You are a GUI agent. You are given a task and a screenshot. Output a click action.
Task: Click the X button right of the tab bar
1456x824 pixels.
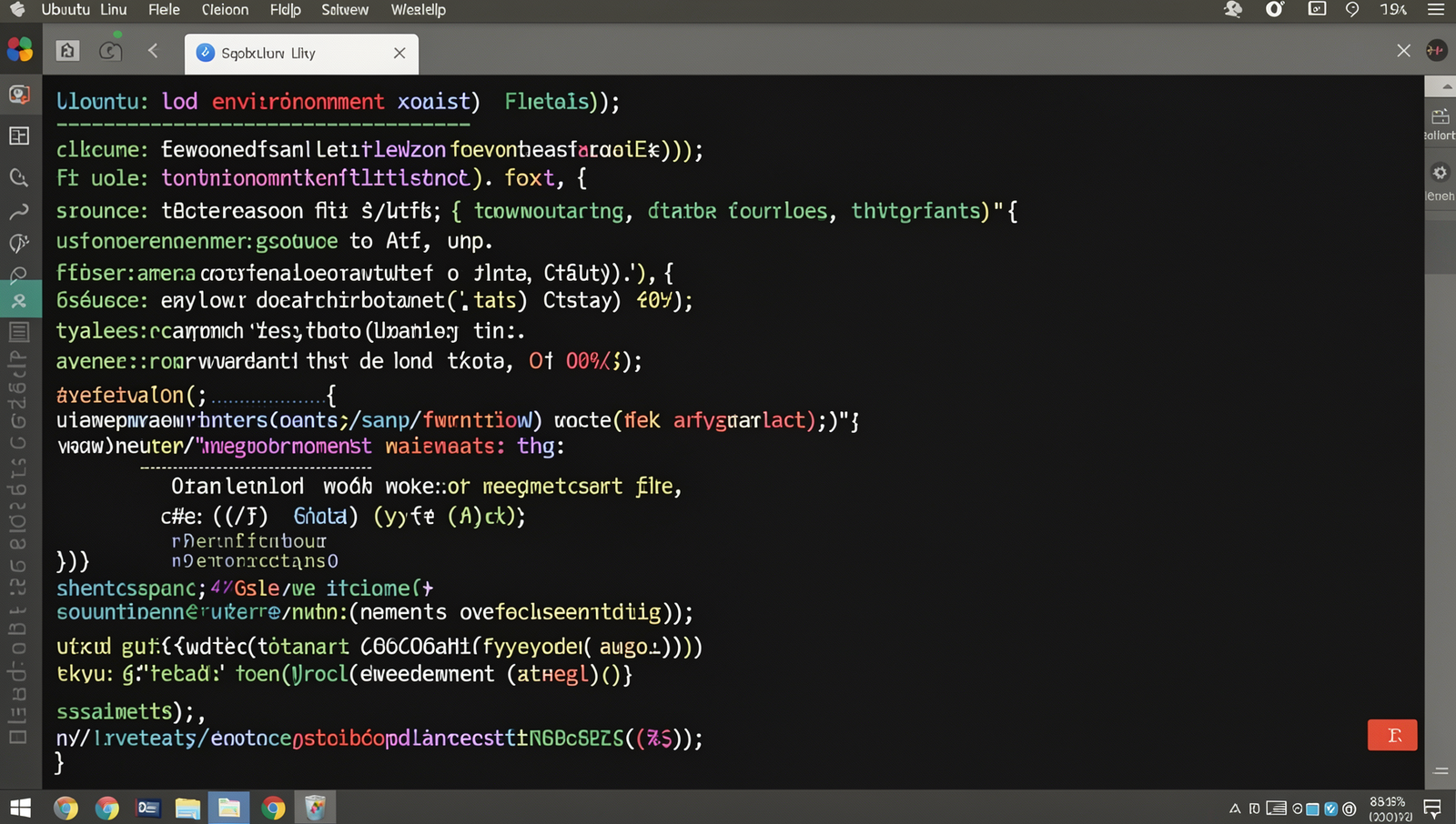pyautogui.click(x=1403, y=51)
